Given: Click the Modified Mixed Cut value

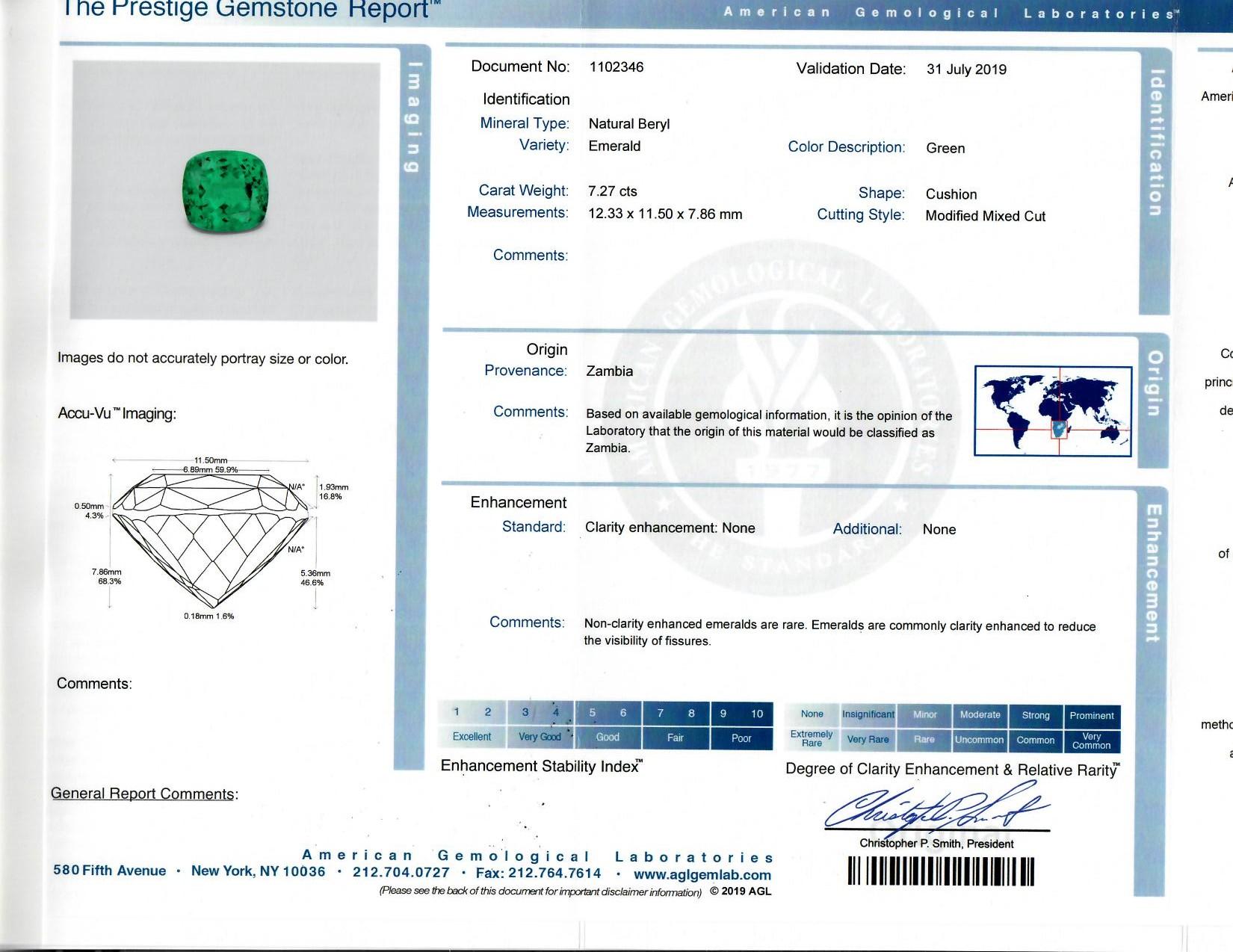Looking at the screenshot, I should (985, 216).
